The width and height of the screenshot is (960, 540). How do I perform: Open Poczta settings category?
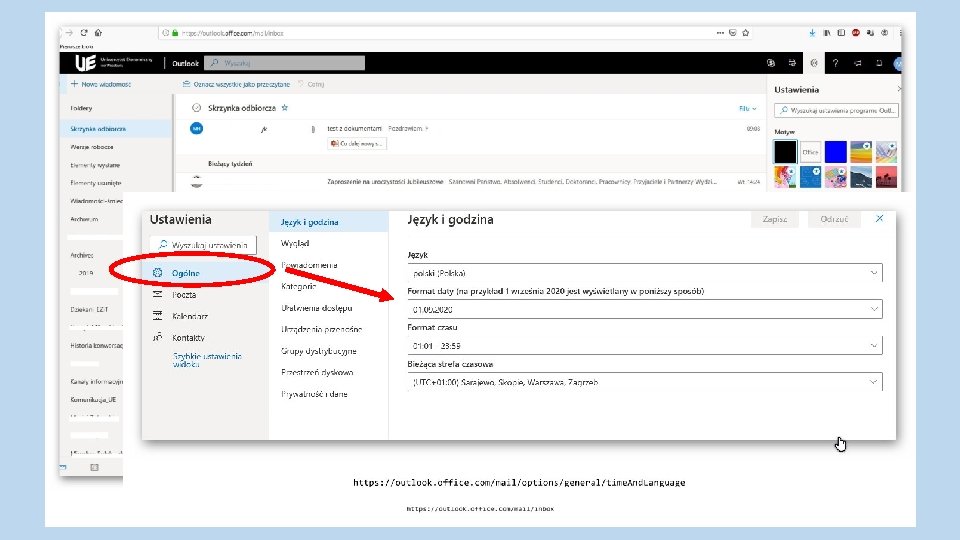click(184, 294)
